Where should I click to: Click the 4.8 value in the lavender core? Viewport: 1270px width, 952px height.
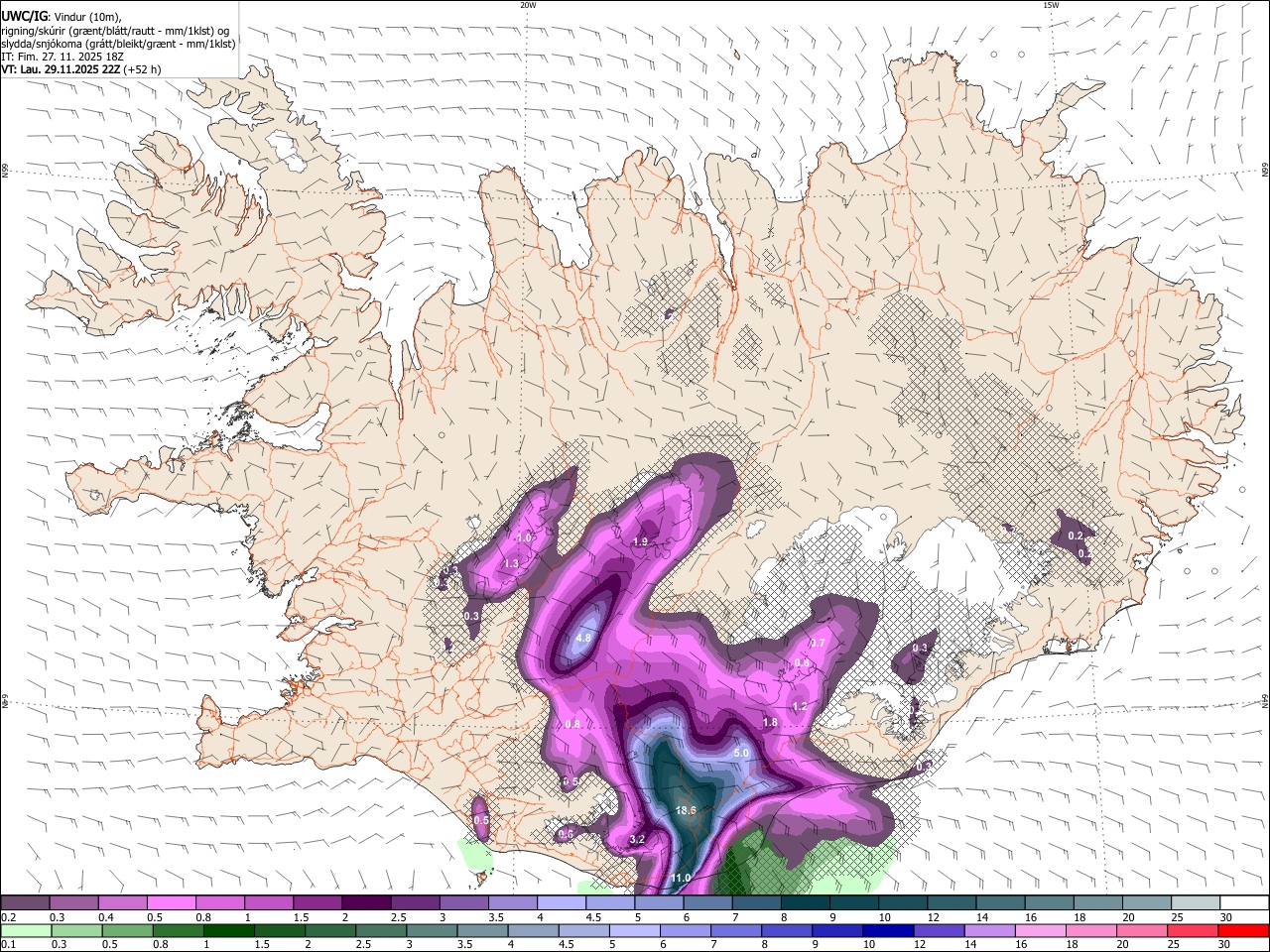tap(583, 638)
